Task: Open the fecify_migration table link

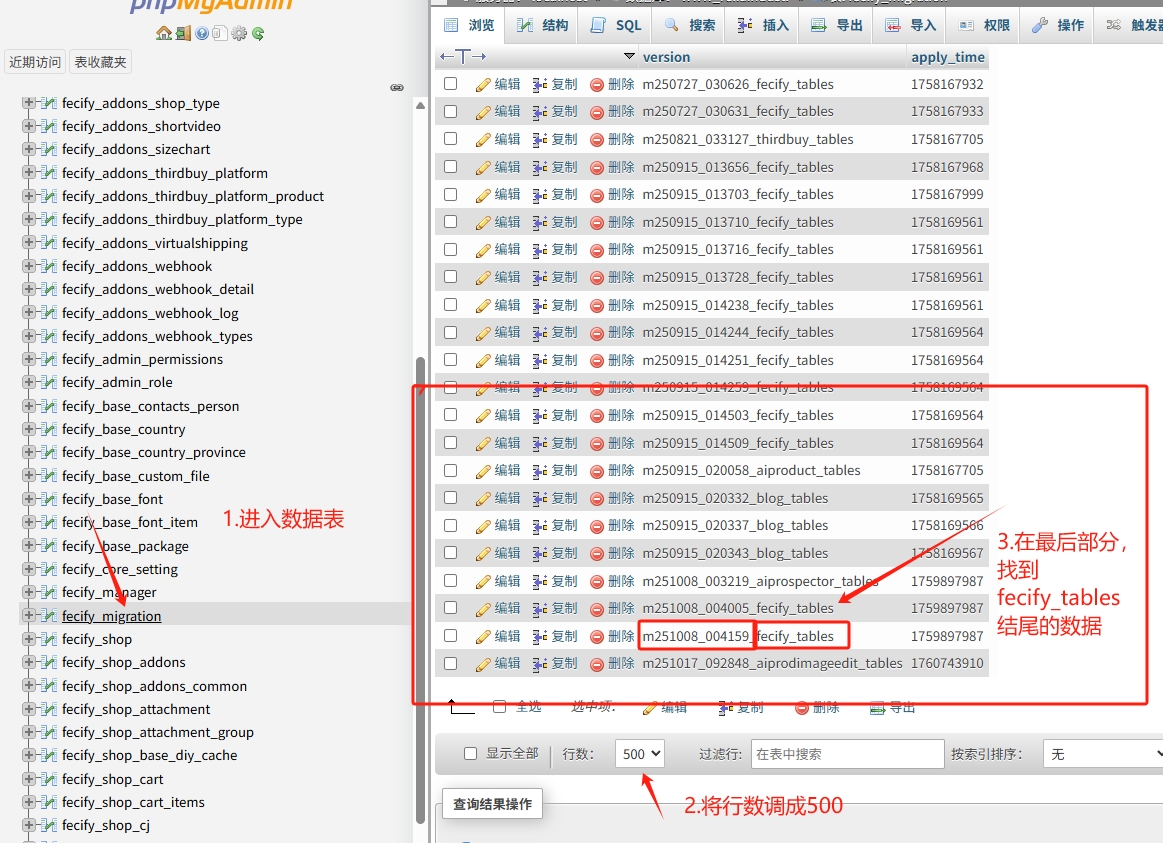Action: pos(111,616)
